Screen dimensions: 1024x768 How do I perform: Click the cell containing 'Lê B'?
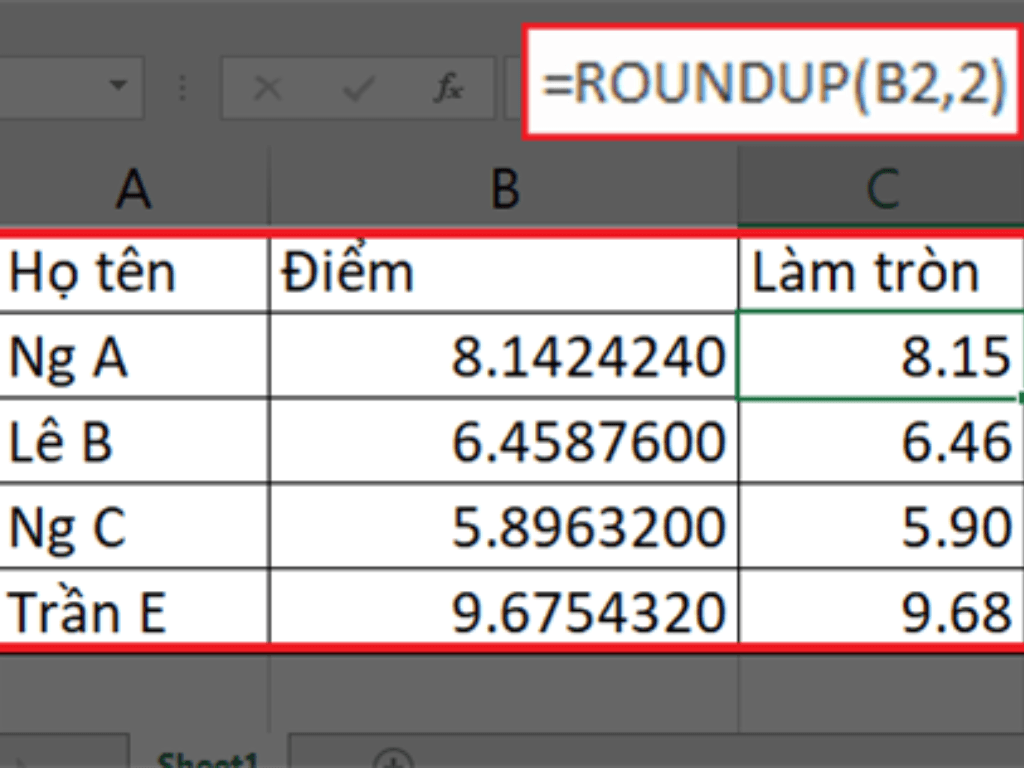(134, 442)
